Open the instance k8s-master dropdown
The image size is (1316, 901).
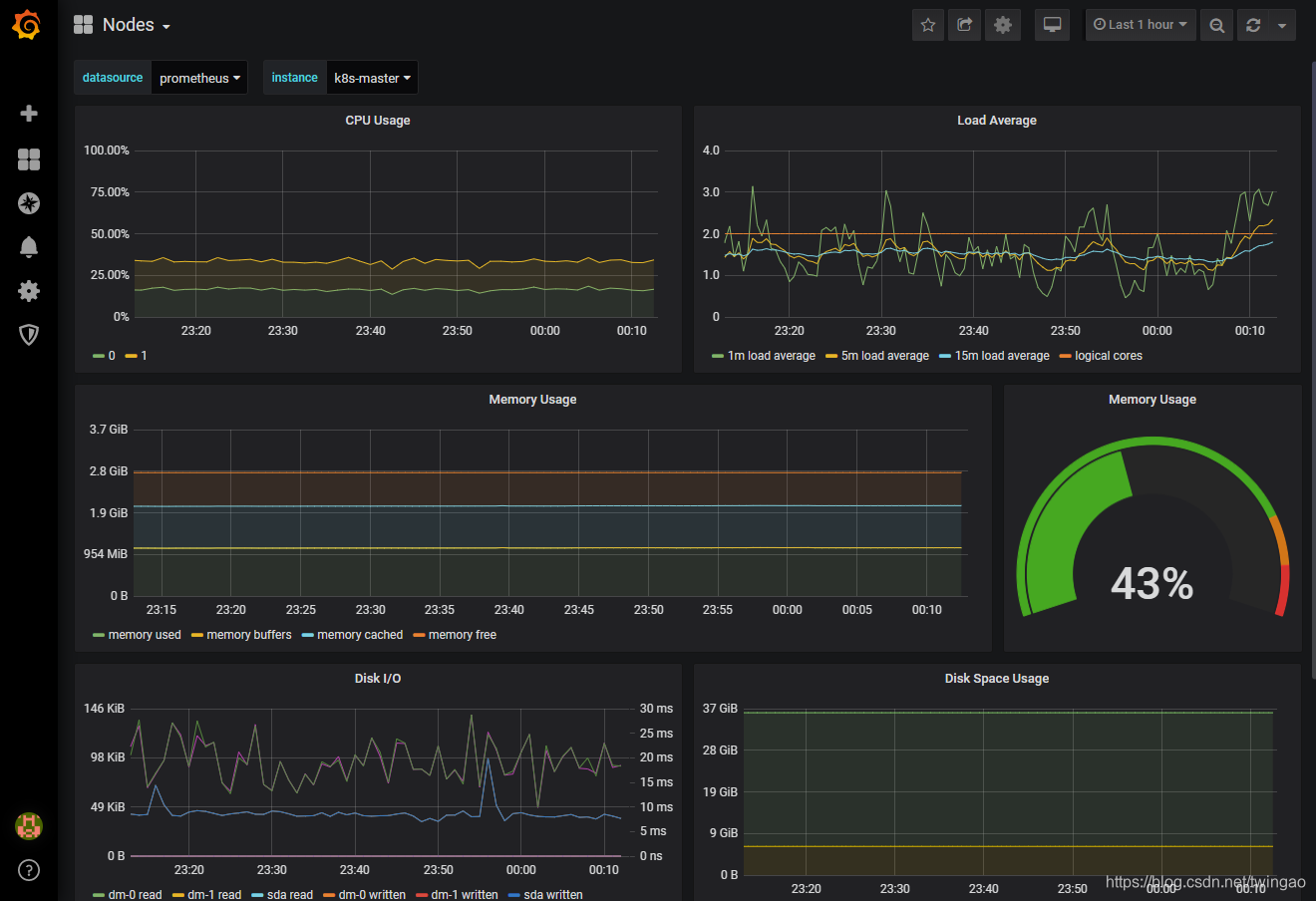pos(372,78)
